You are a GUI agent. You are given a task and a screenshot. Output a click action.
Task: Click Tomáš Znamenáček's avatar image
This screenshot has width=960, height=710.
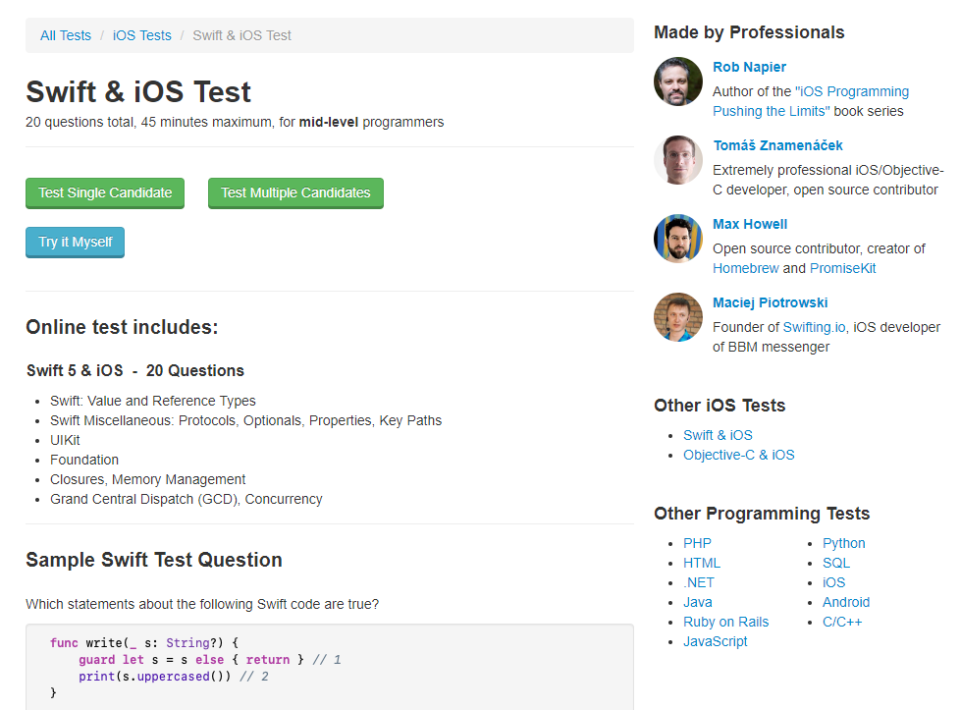click(x=678, y=160)
